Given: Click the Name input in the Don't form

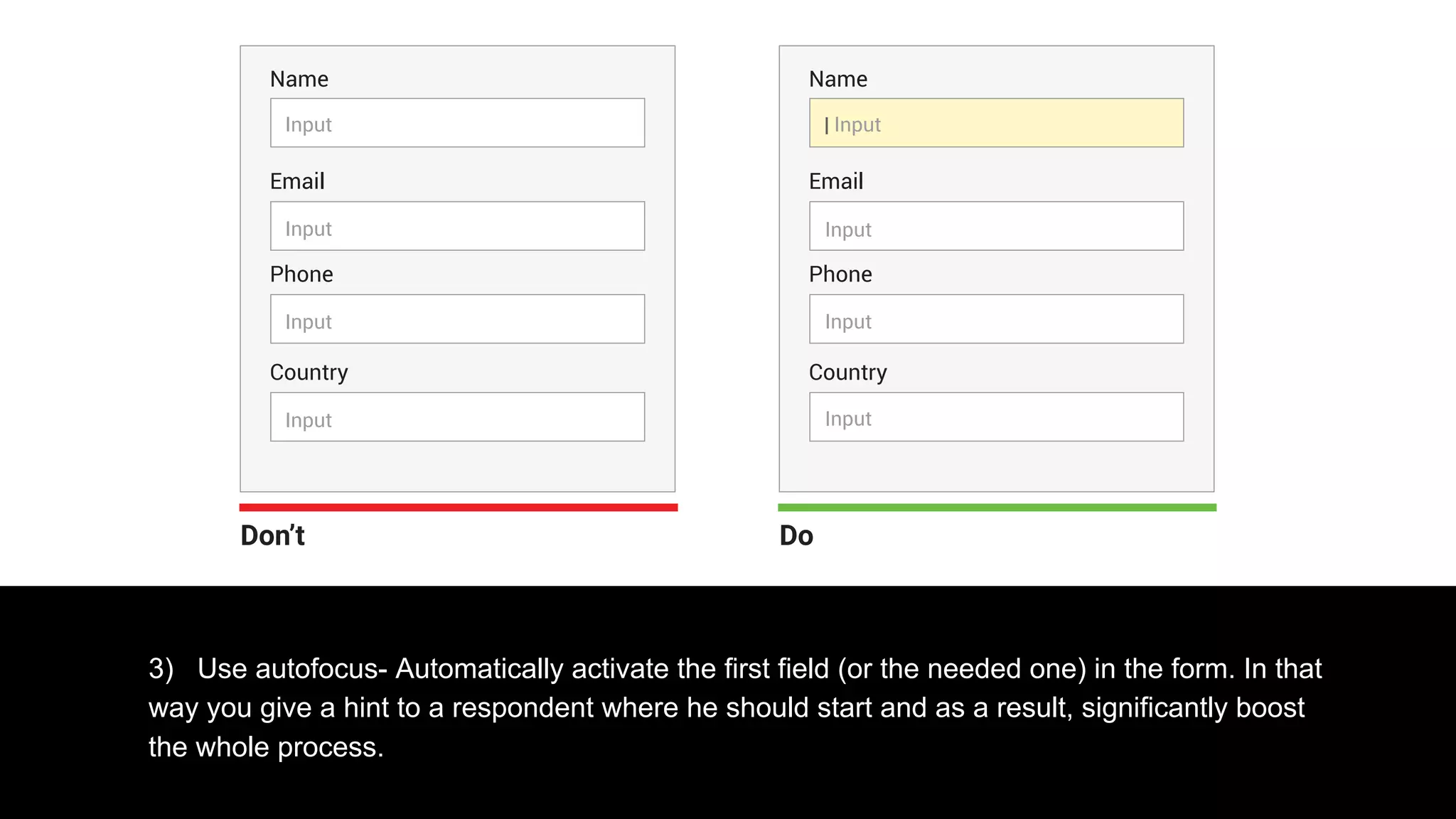Looking at the screenshot, I should pos(457,123).
